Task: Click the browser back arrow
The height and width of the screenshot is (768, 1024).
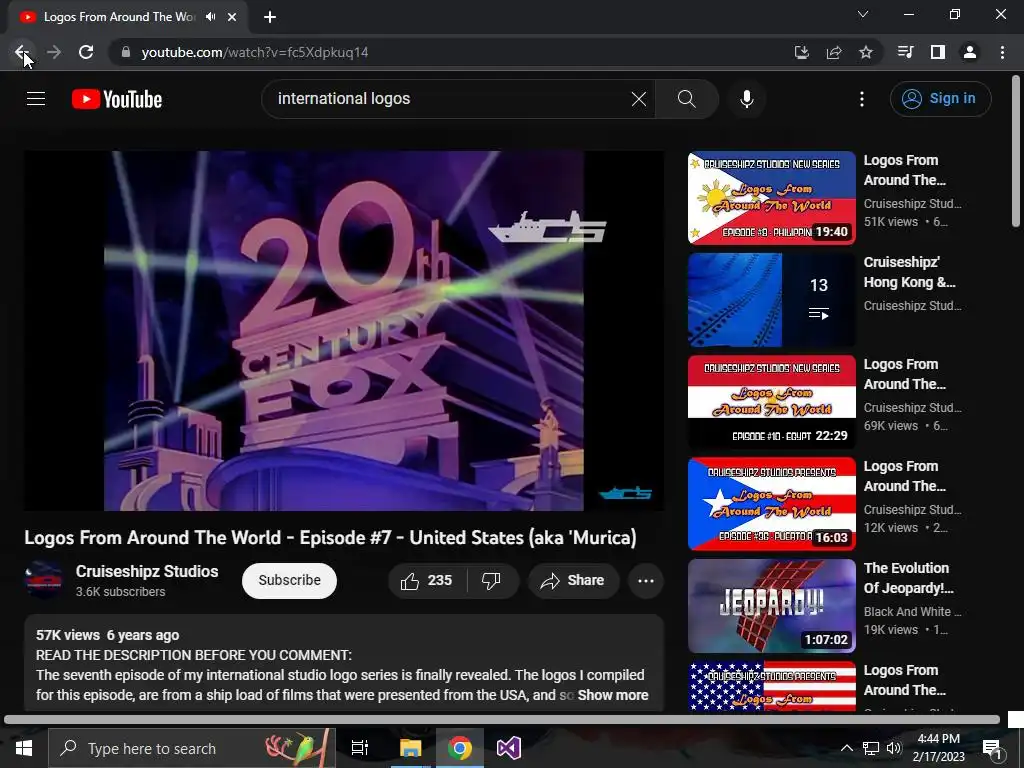Action: pos(22,52)
